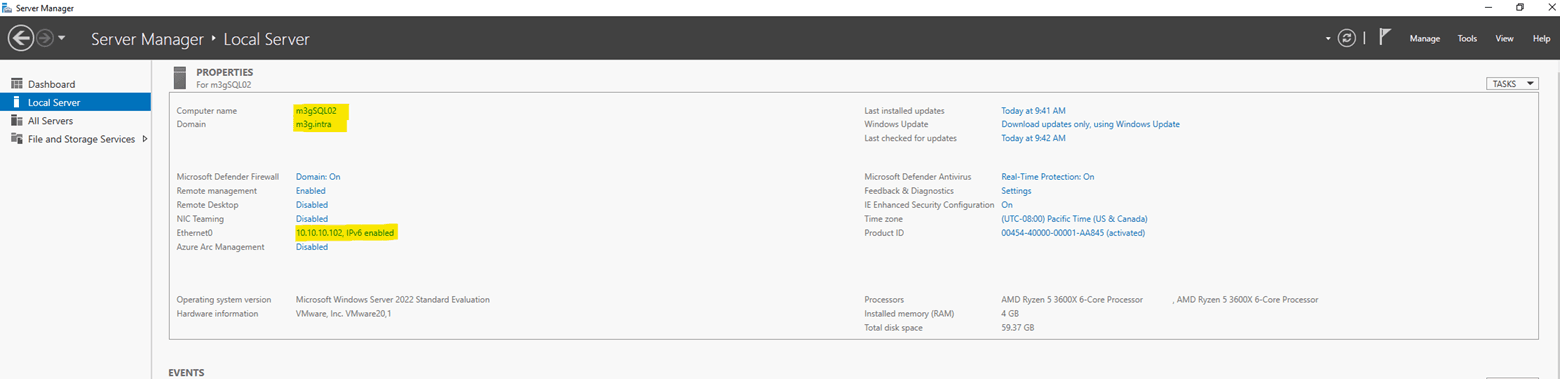The height and width of the screenshot is (379, 1561).
Task: Open the notifications flag icon
Action: coord(1385,38)
